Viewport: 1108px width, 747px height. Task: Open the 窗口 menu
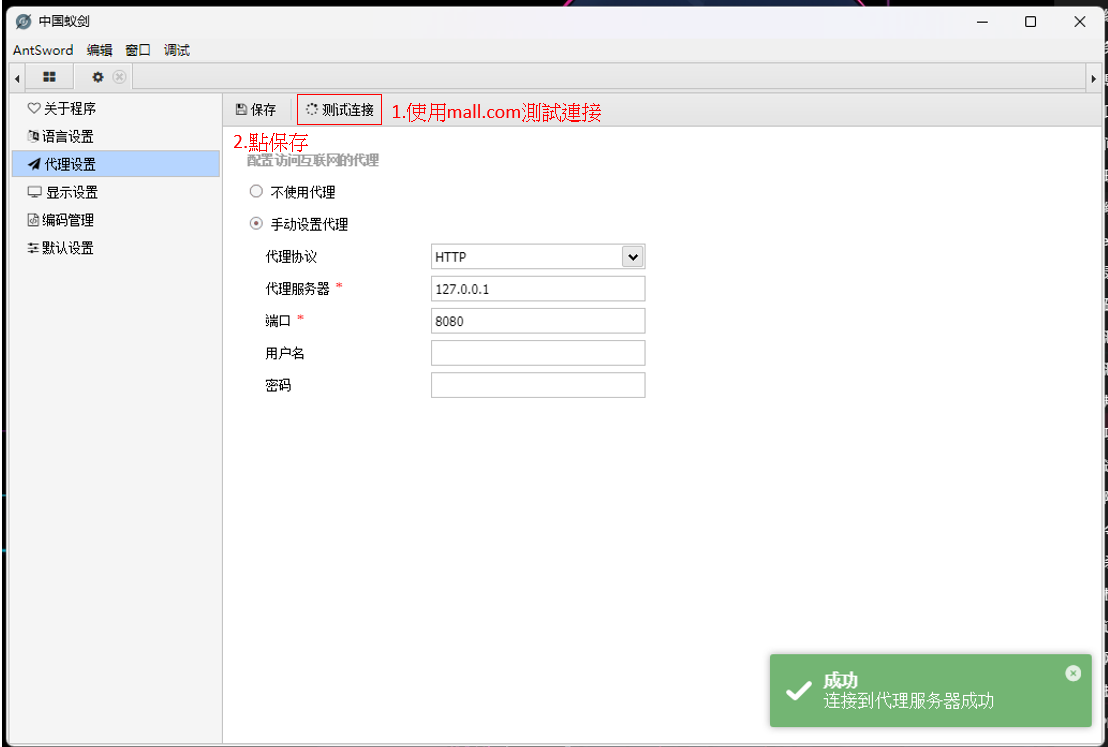(x=138, y=50)
